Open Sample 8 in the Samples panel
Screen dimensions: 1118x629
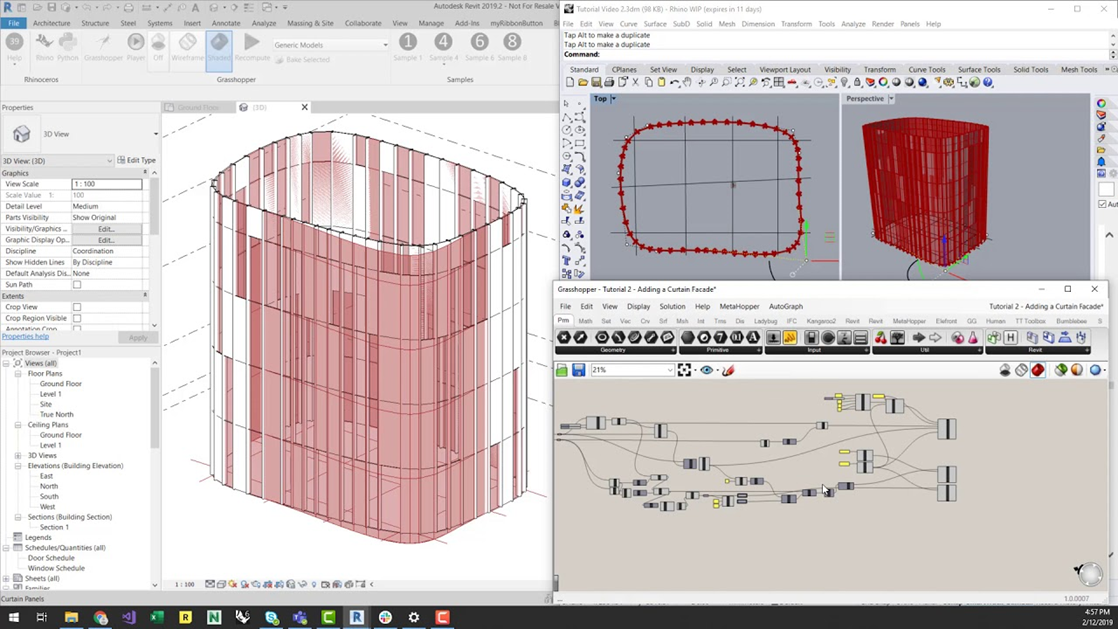[x=512, y=47]
